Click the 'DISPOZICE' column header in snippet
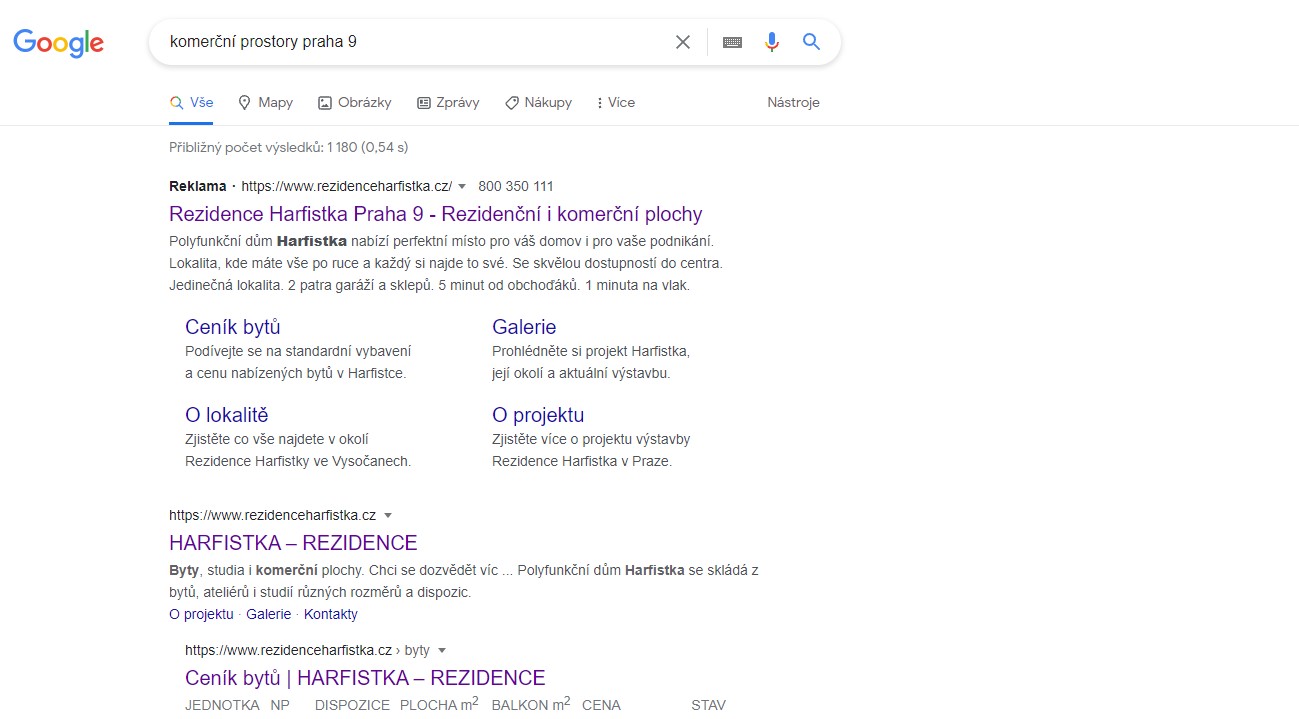The image size is (1299, 719). pyautogui.click(x=352, y=705)
